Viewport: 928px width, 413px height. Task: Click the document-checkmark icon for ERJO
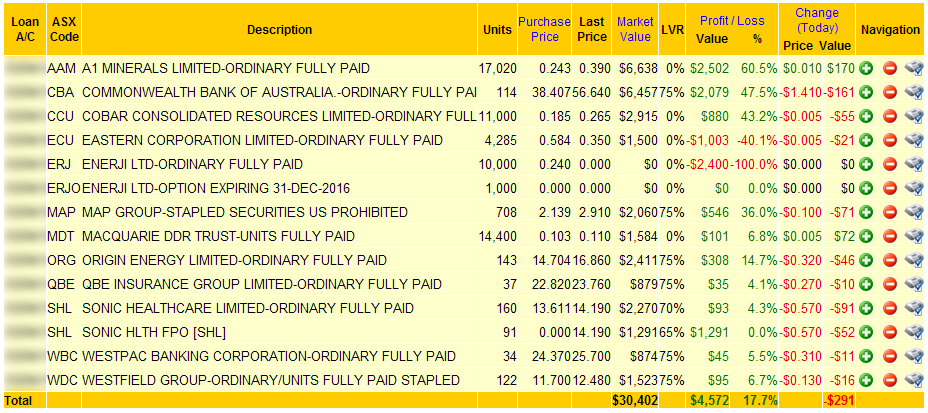[x=914, y=189]
